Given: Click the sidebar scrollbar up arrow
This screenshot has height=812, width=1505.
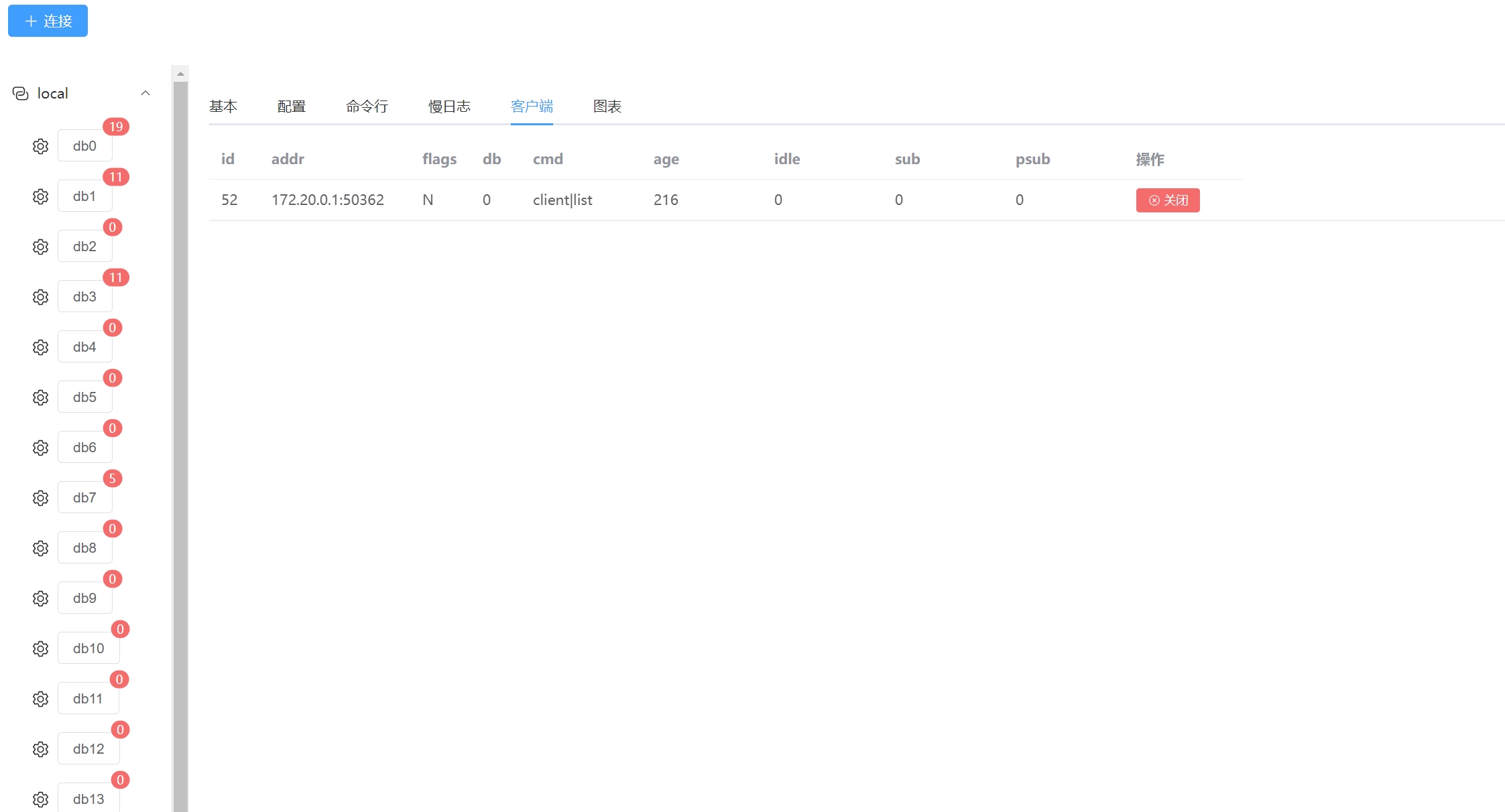Looking at the screenshot, I should 180,74.
